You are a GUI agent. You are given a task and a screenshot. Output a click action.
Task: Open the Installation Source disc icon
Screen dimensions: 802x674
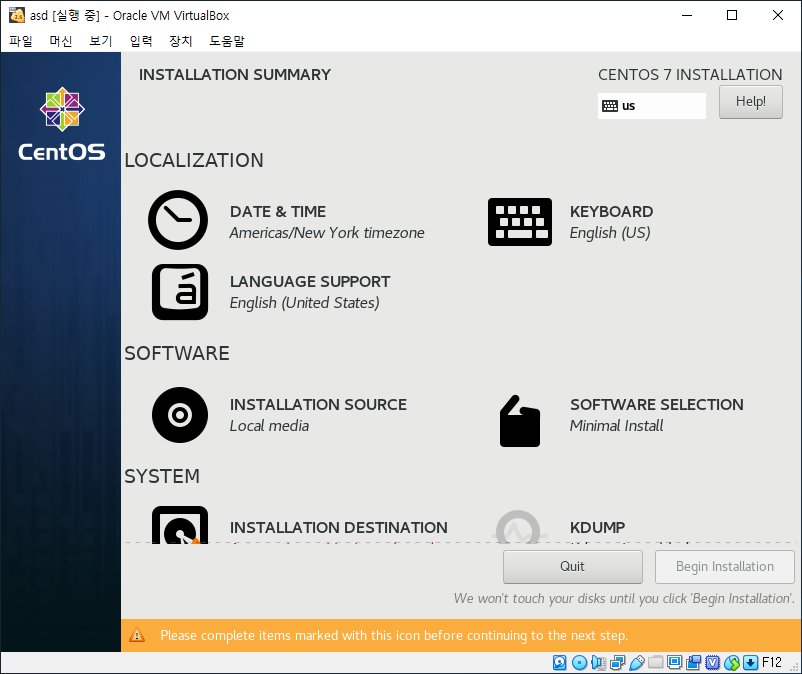[x=180, y=415]
